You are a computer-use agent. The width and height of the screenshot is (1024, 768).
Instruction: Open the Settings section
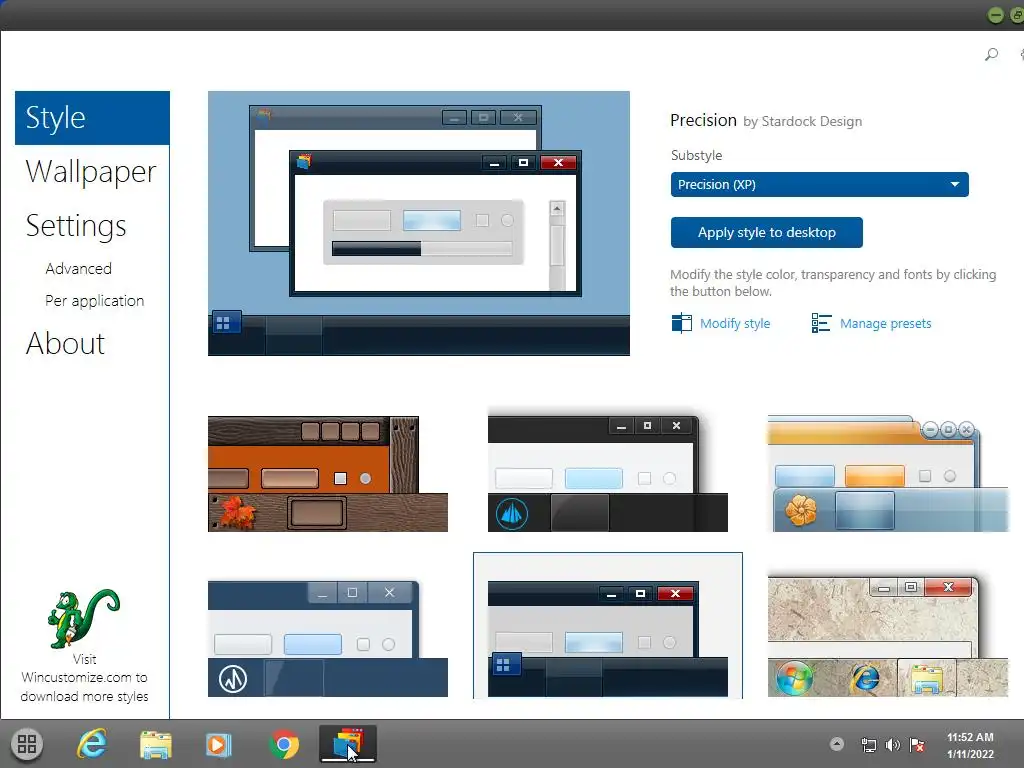[x=76, y=226]
